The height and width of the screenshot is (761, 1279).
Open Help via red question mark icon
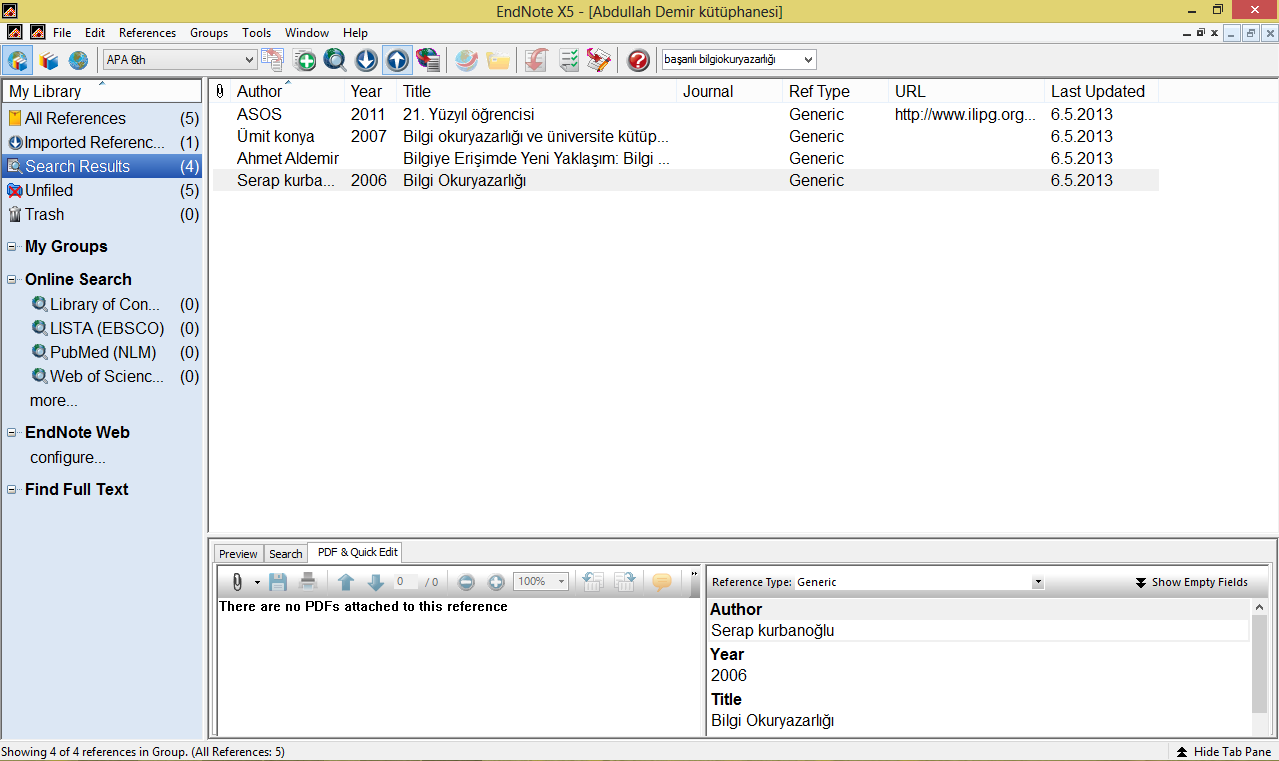pos(638,60)
